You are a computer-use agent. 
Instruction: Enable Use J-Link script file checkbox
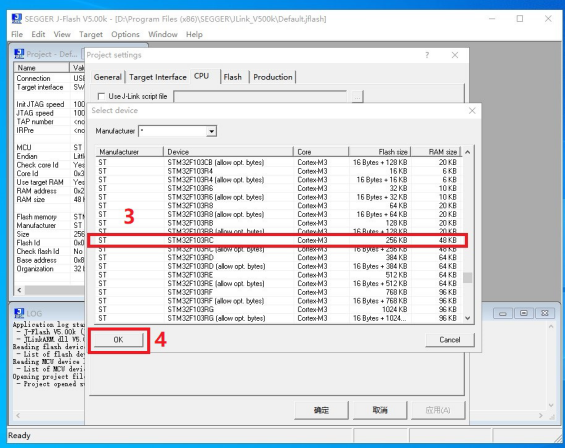[x=102, y=96]
